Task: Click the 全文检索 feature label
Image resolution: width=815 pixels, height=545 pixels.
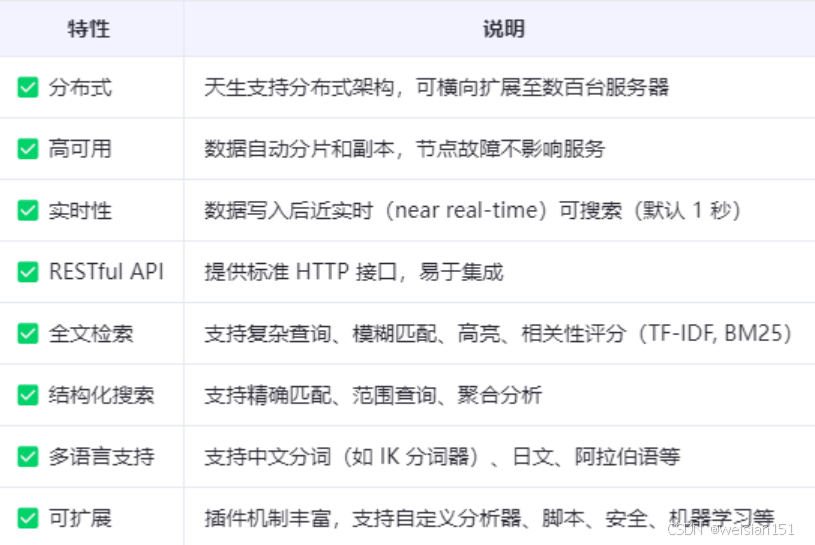Action: (x=91, y=334)
